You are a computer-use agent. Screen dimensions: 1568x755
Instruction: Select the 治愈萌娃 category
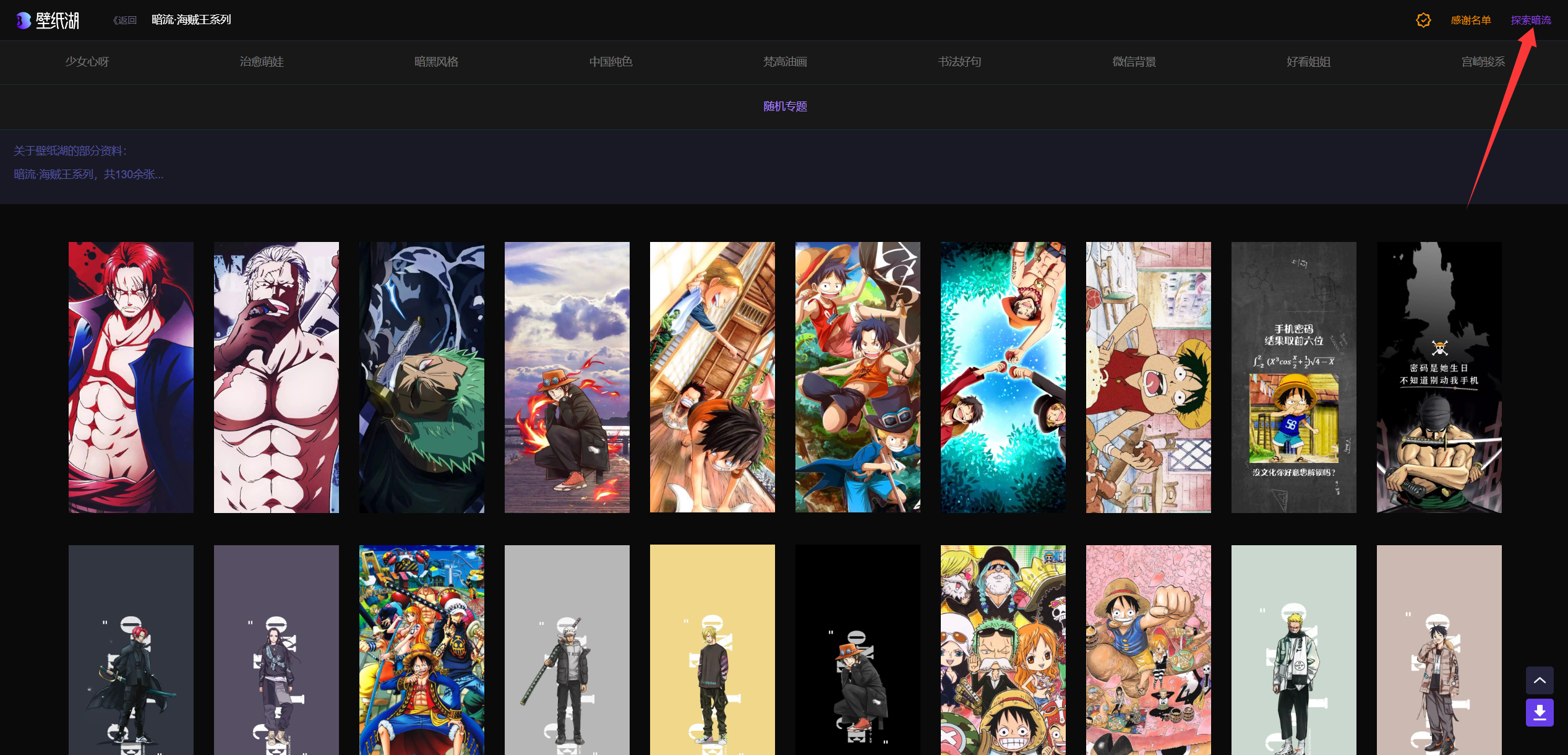pos(262,62)
